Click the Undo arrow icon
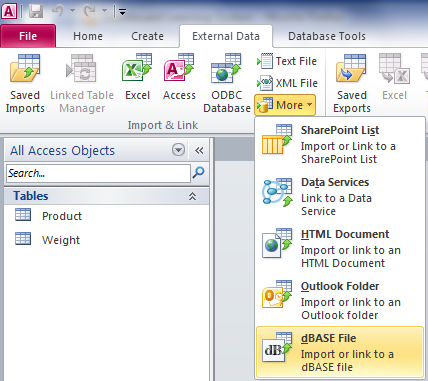The height and width of the screenshot is (381, 428). pyautogui.click(x=58, y=11)
